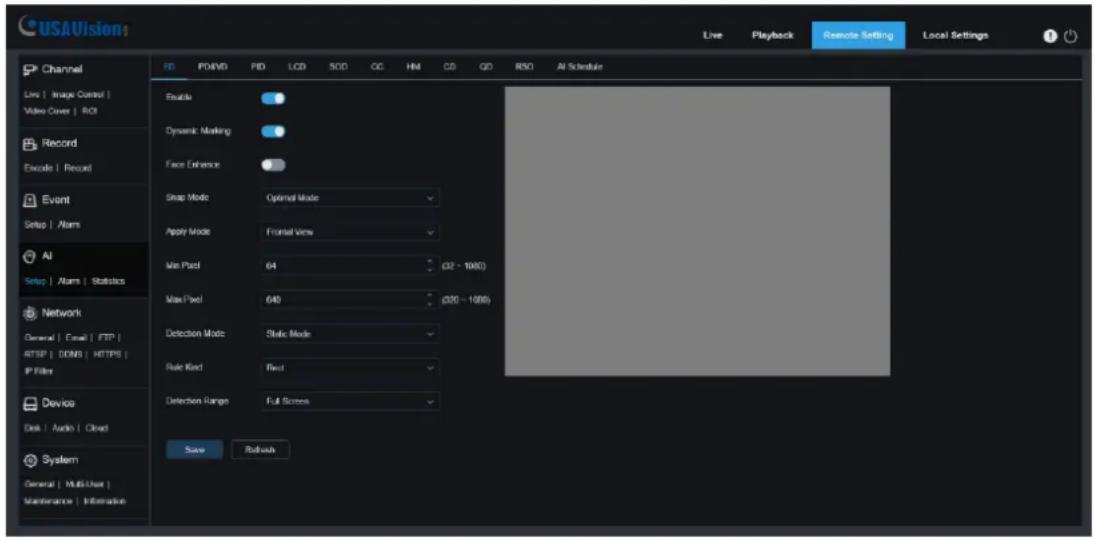Viewport: 1095px width, 540px height.
Task: Switch to the PID tab
Action: (x=258, y=67)
